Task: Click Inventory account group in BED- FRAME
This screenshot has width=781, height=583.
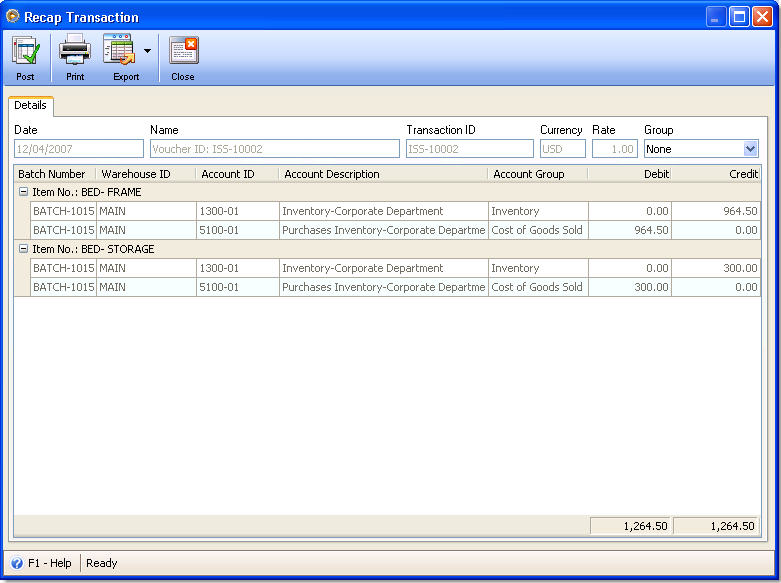Action: coord(538,211)
